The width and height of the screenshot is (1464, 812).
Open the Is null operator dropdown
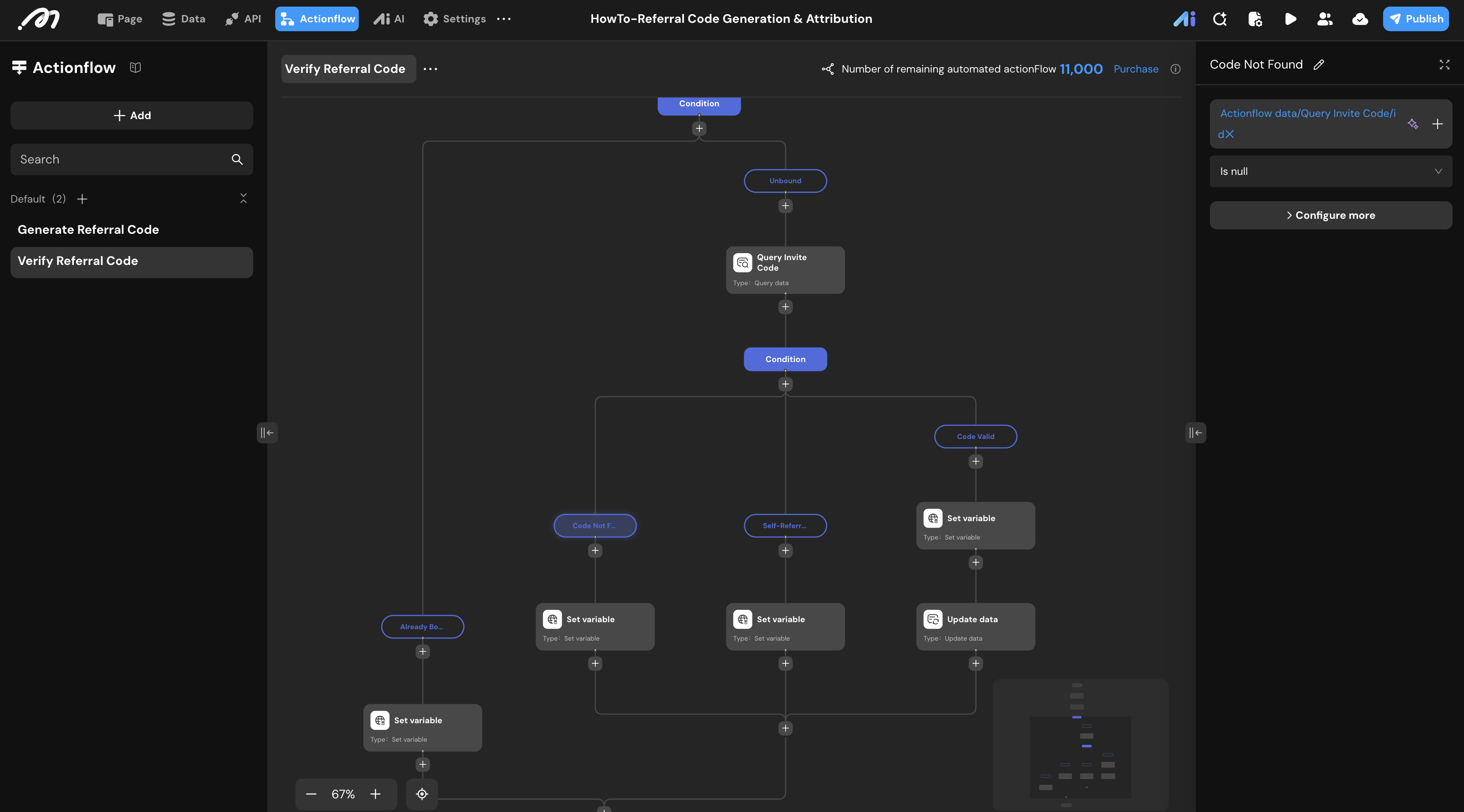coord(1330,171)
